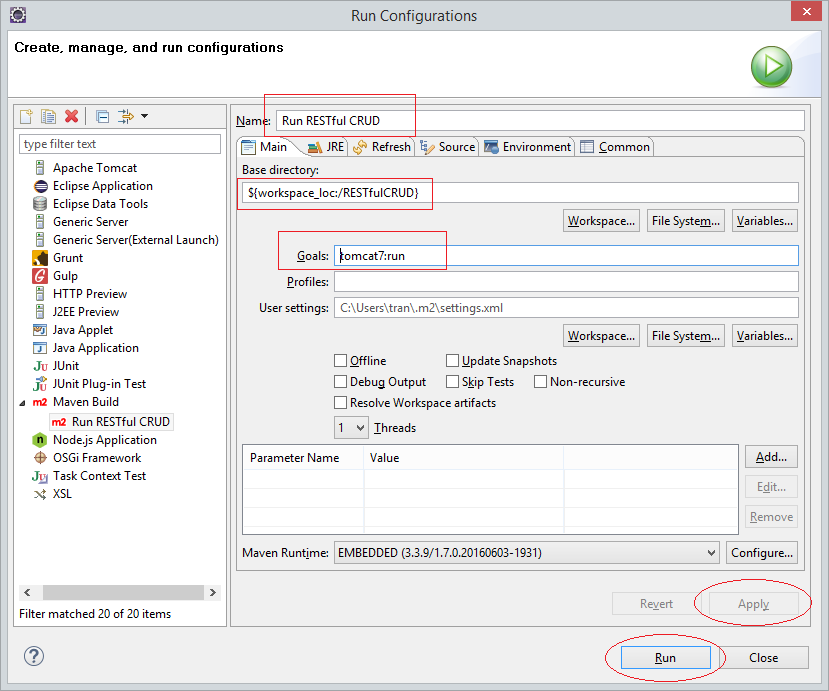Click File System... button under User settings
The height and width of the screenshot is (691, 829).
tap(686, 336)
